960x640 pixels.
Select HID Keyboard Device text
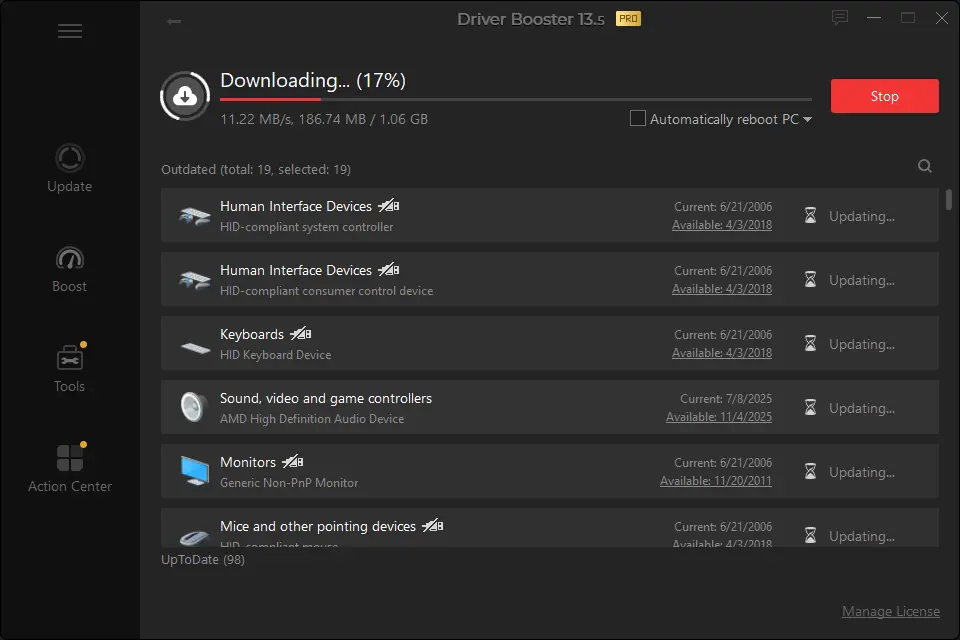(276, 355)
